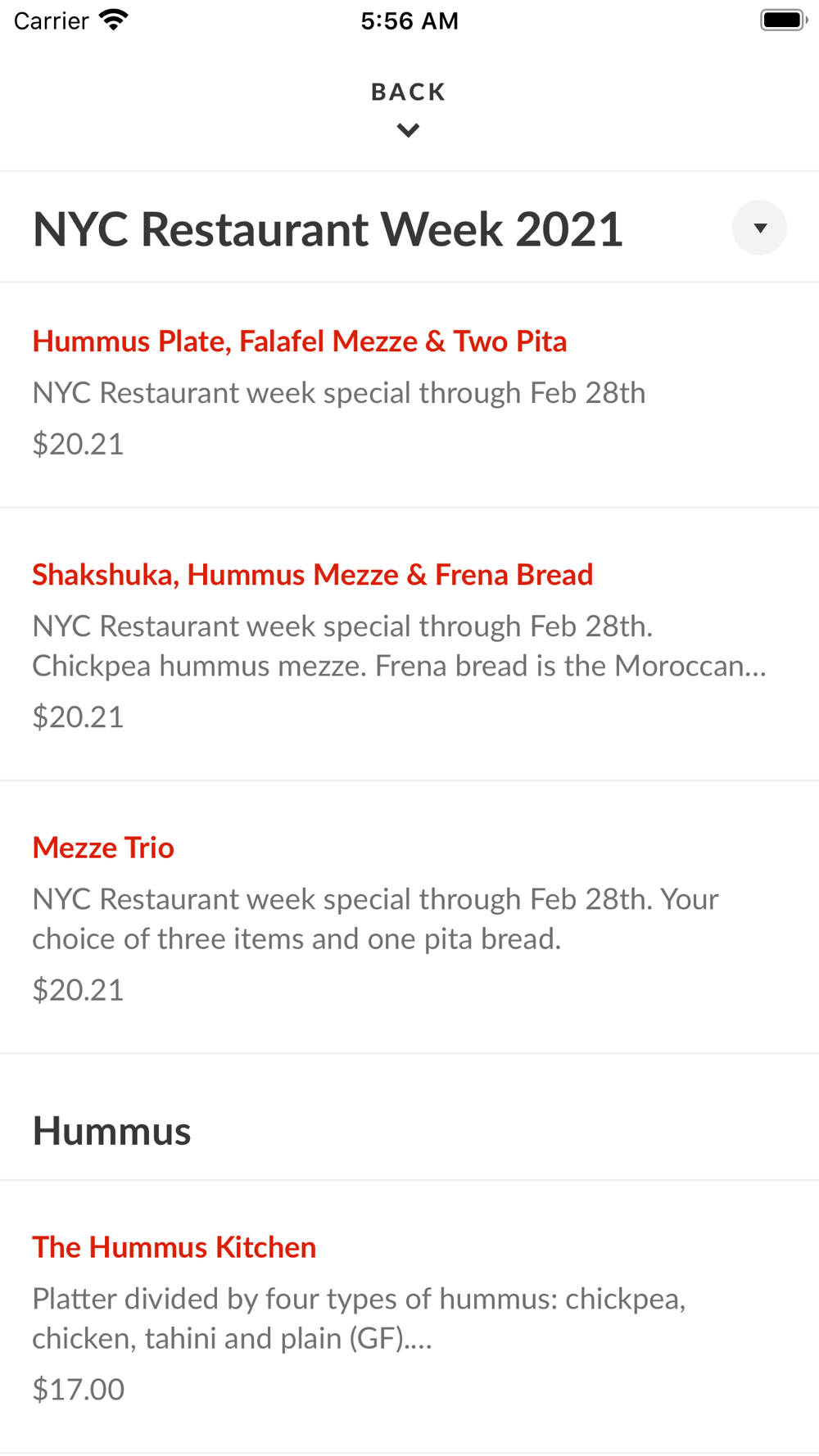Tap the Hummus section header
Viewport: 819px width, 1456px height.
112,1131
